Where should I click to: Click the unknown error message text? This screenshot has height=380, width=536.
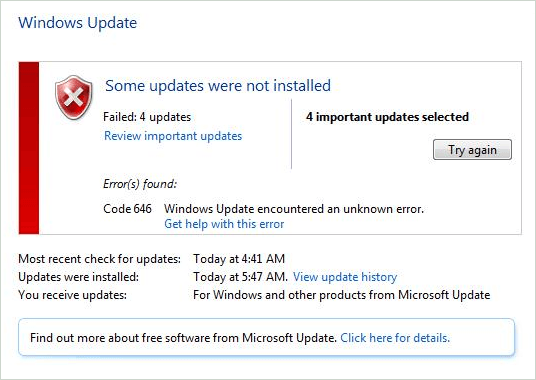[294, 209]
